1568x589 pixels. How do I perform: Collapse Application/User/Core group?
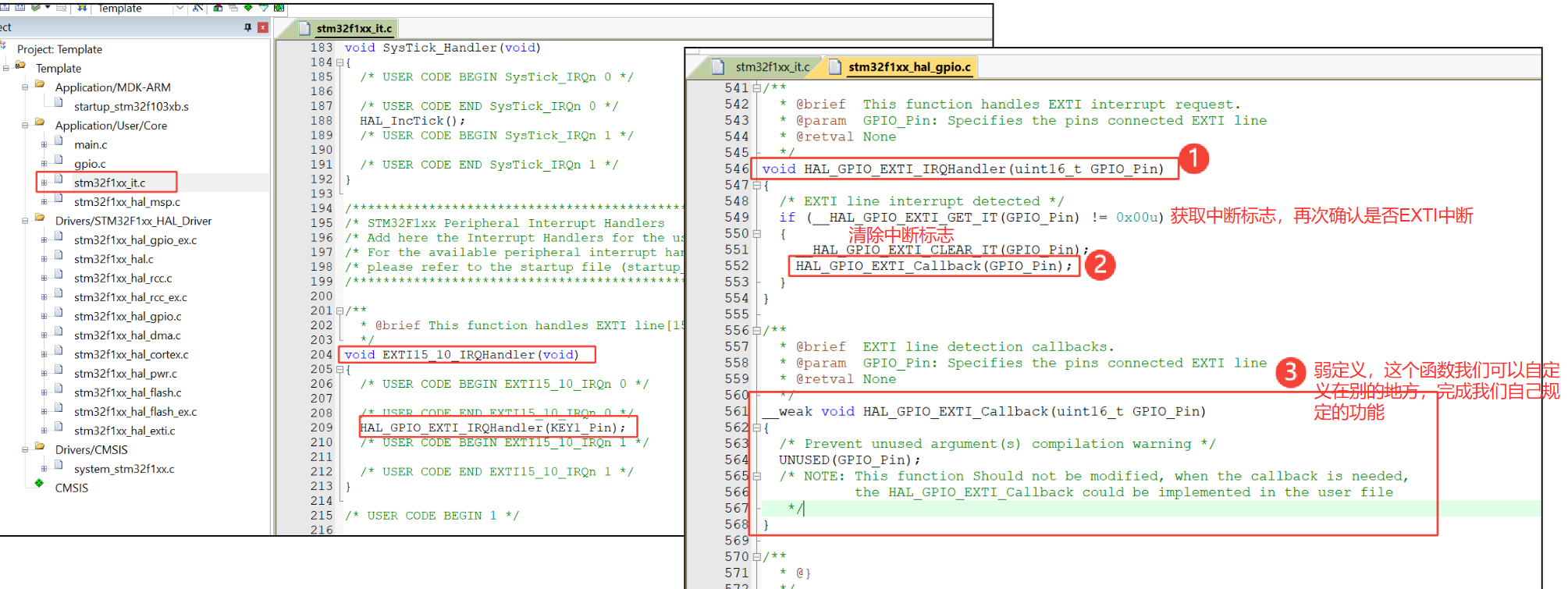(25, 126)
